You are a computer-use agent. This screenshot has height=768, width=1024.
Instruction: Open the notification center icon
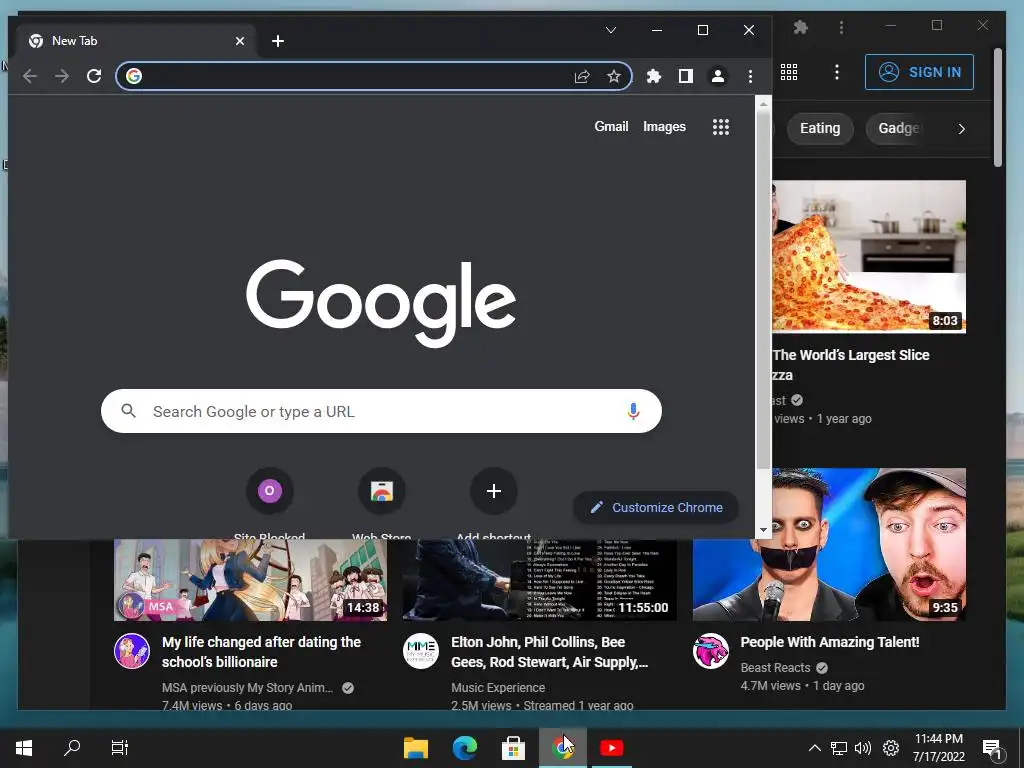point(992,749)
